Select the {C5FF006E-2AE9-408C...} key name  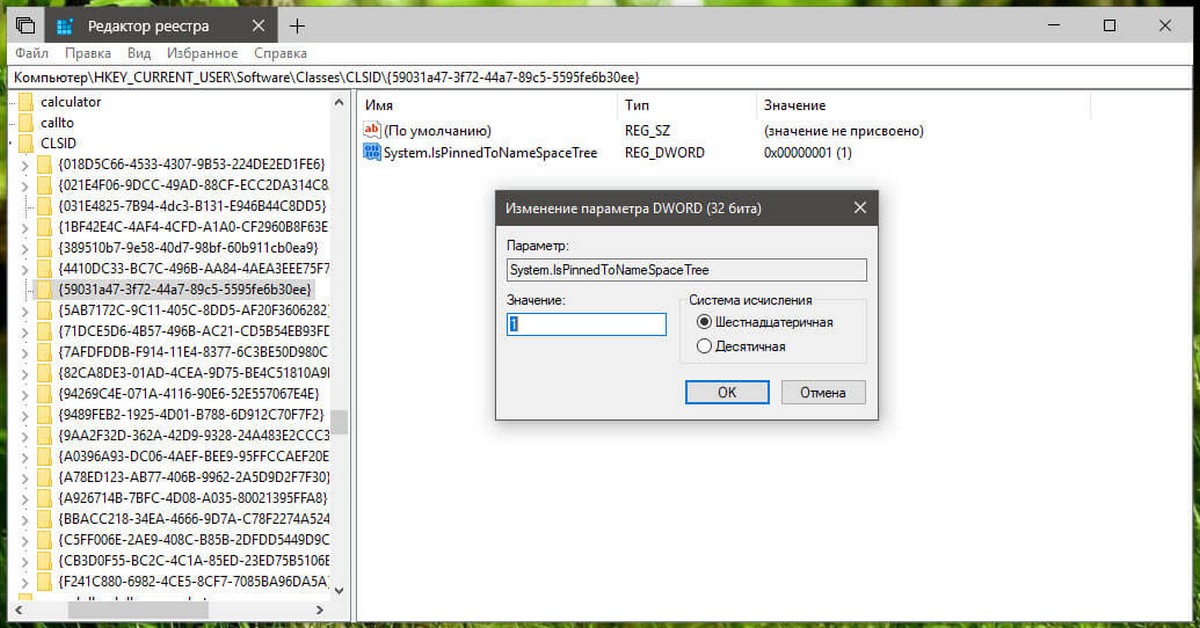tap(194, 539)
